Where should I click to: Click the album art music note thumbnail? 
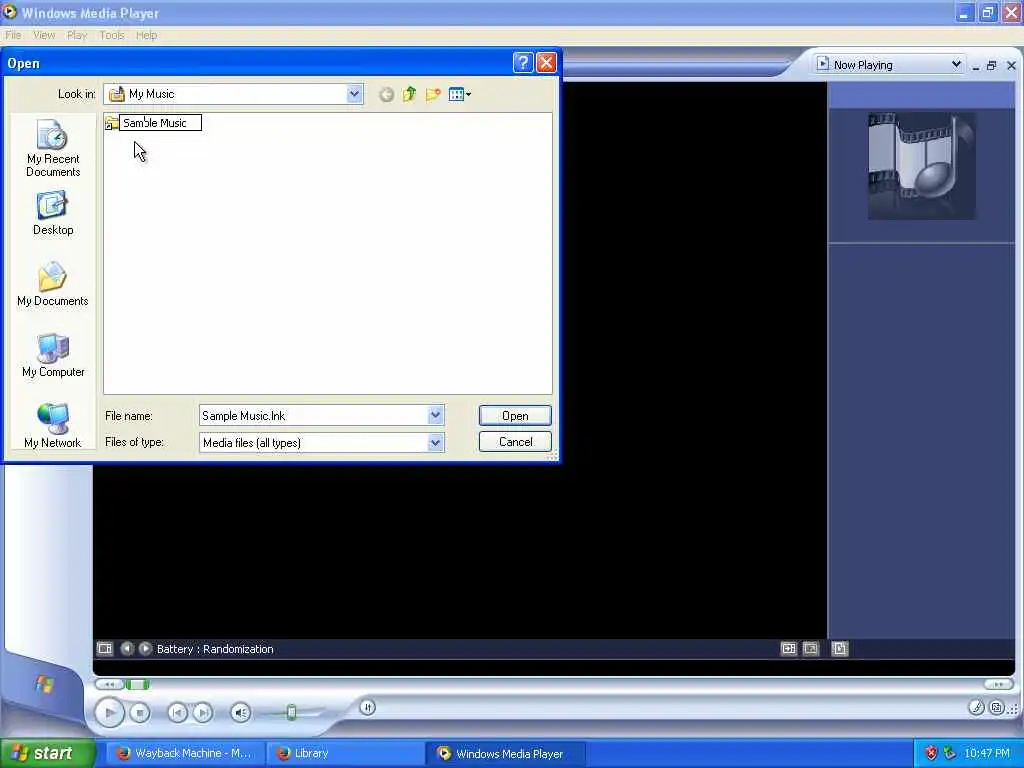922,166
